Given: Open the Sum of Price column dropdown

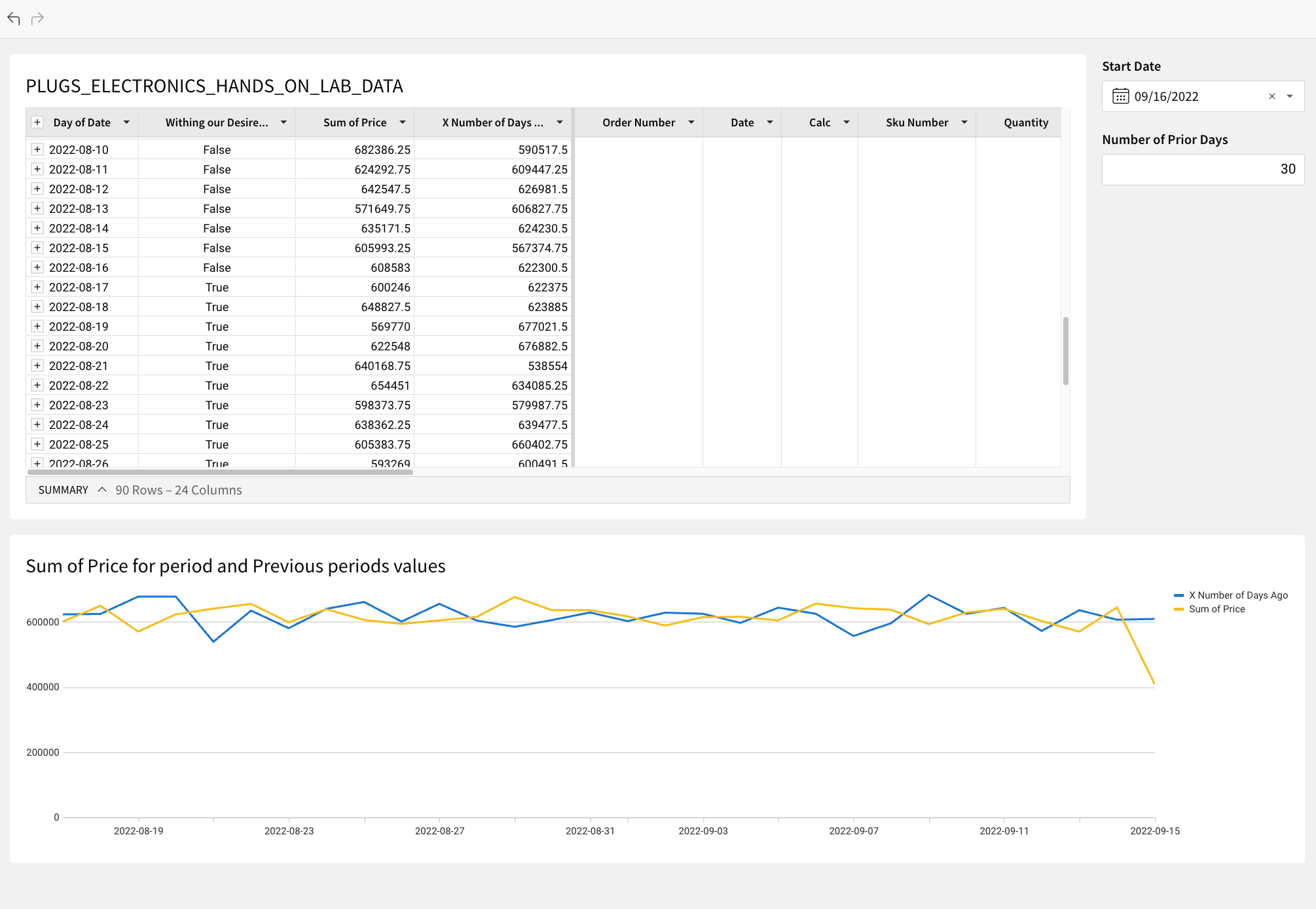Looking at the screenshot, I should pos(403,122).
